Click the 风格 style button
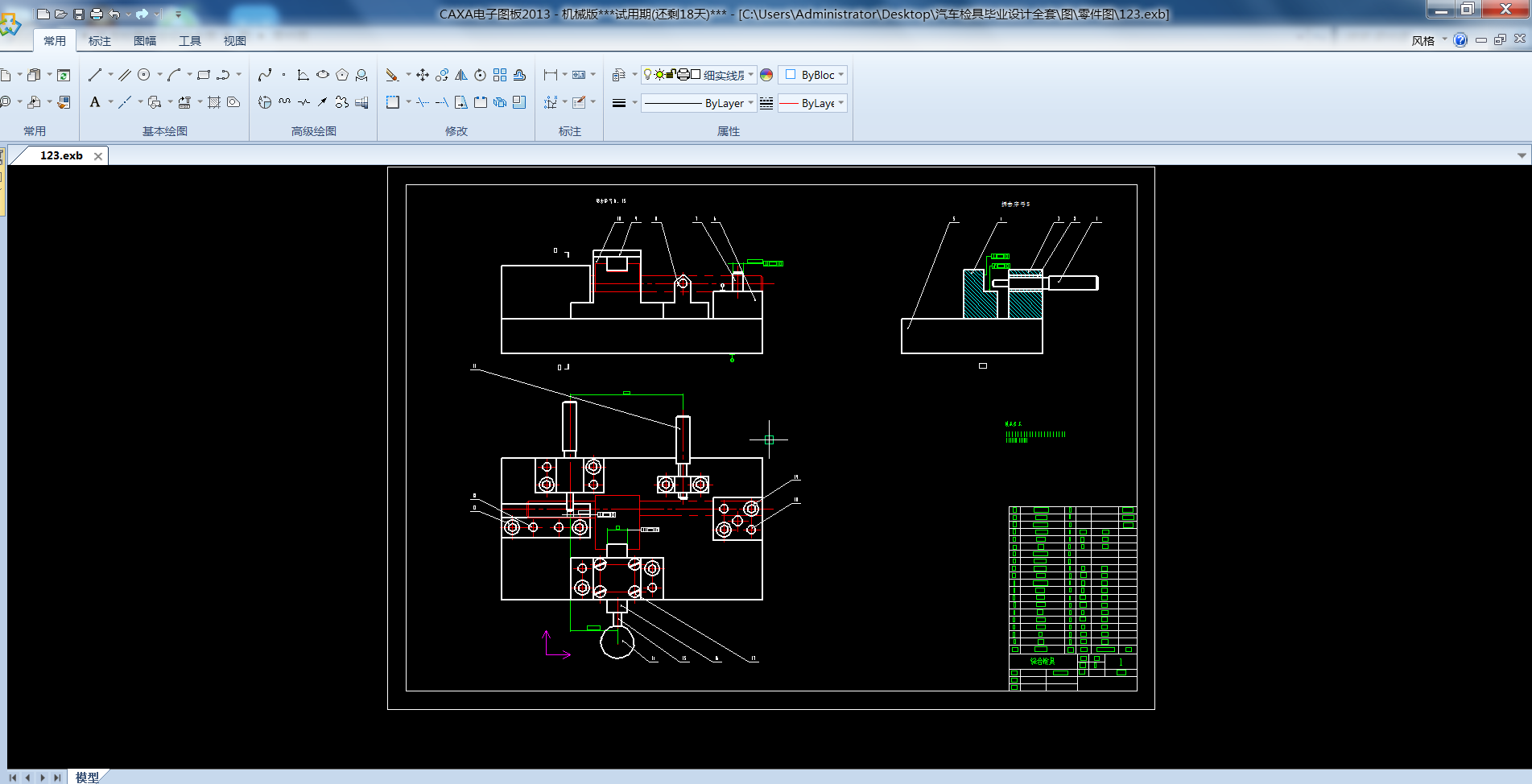 [x=1423, y=40]
